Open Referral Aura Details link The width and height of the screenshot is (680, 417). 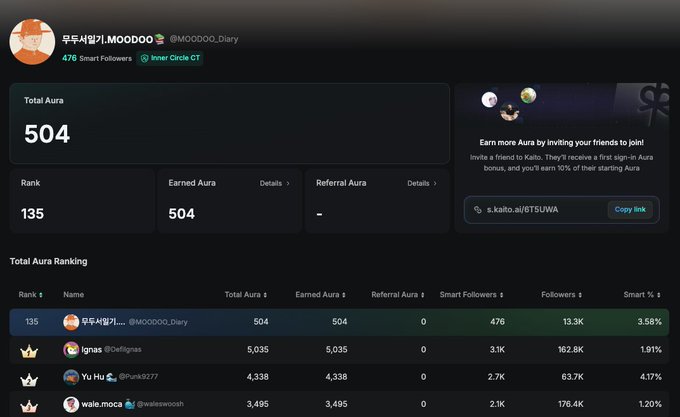click(x=422, y=183)
